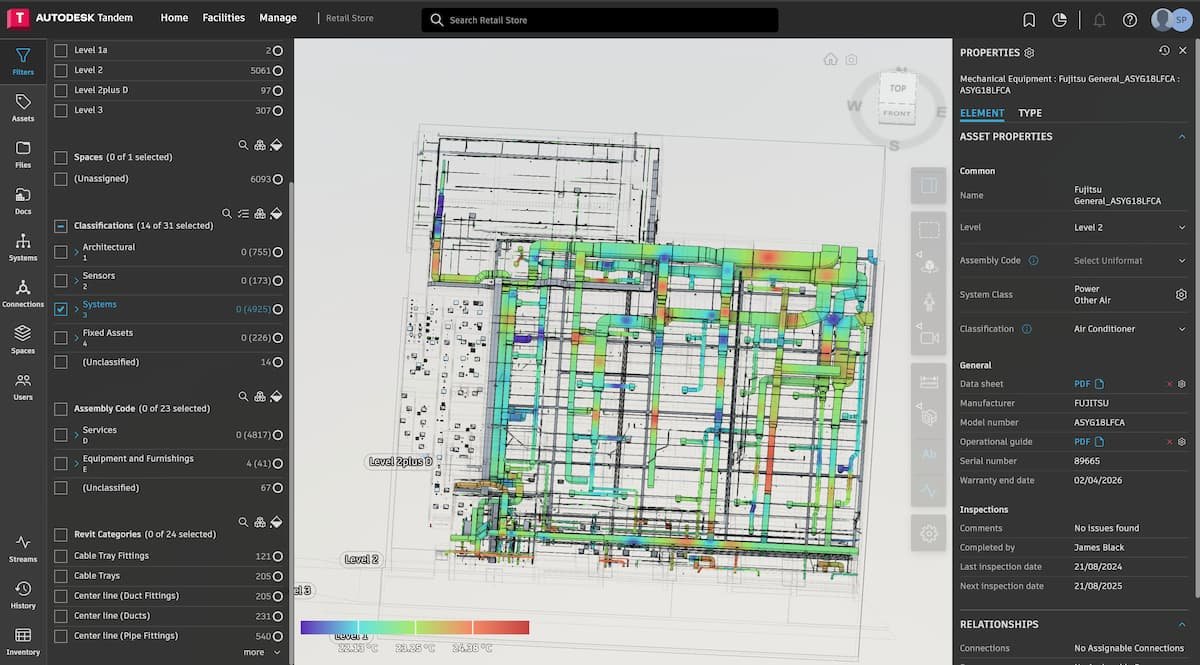This screenshot has width=1200, height=665.
Task: Click the camera screenshot icon in viewer
Action: coord(851,59)
